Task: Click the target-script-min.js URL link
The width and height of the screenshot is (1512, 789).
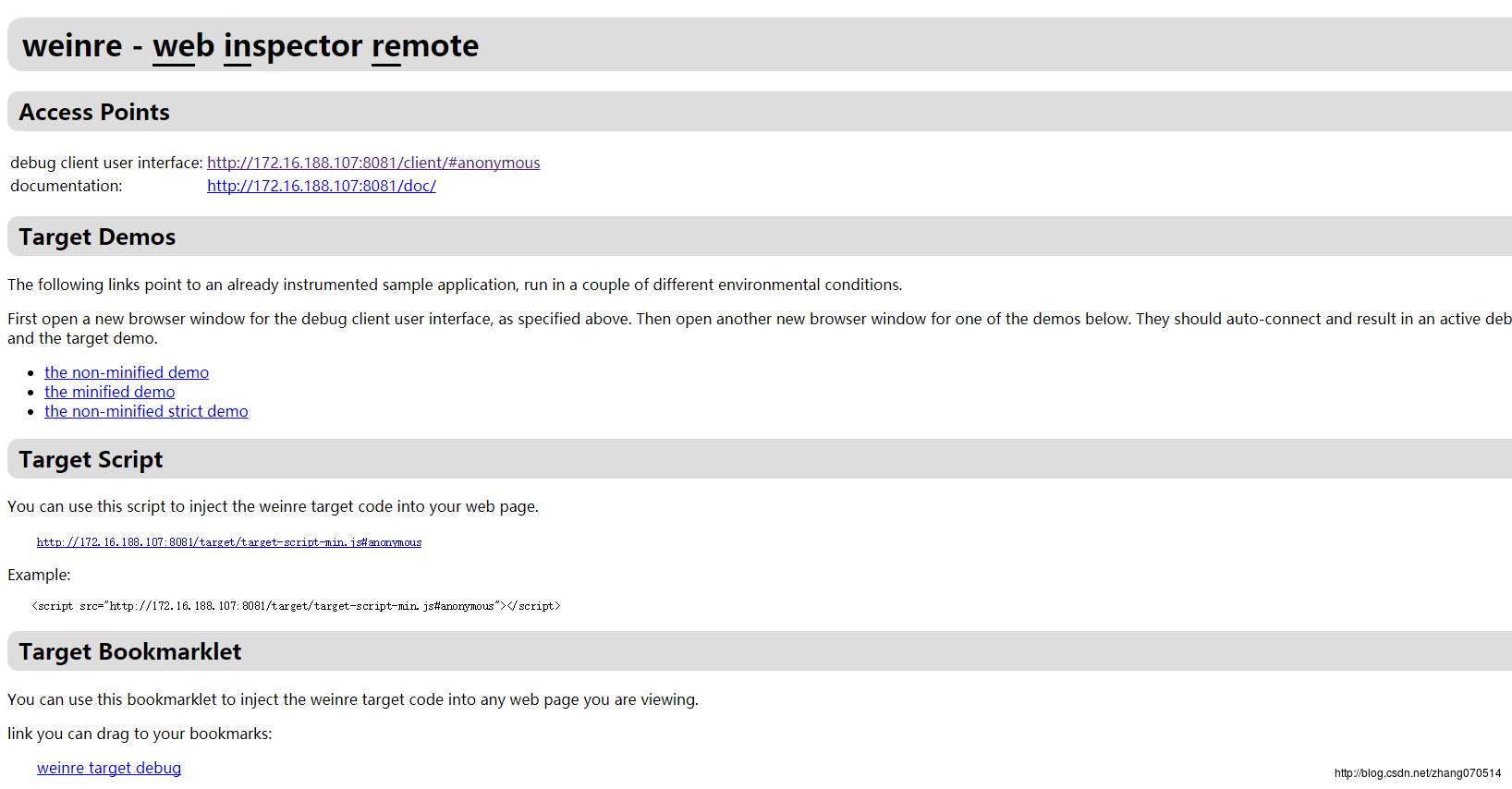Action: tap(229, 542)
